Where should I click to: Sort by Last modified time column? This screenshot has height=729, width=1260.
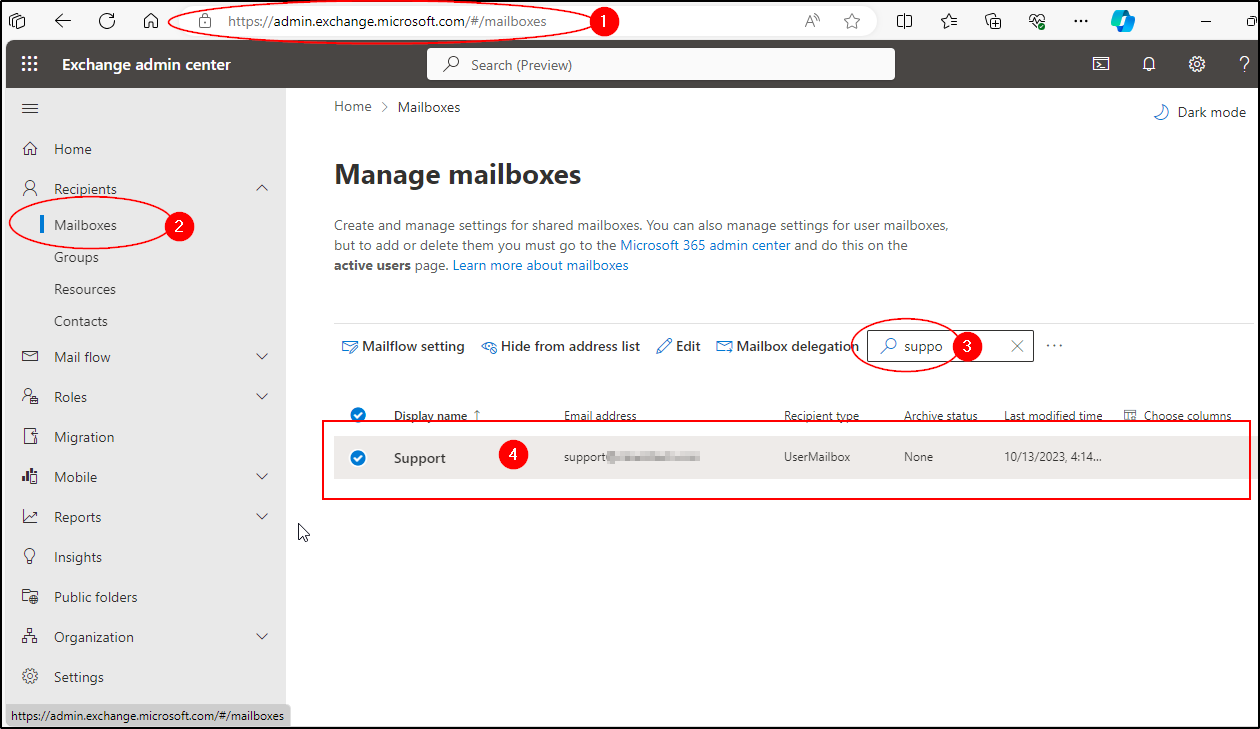click(x=1053, y=416)
